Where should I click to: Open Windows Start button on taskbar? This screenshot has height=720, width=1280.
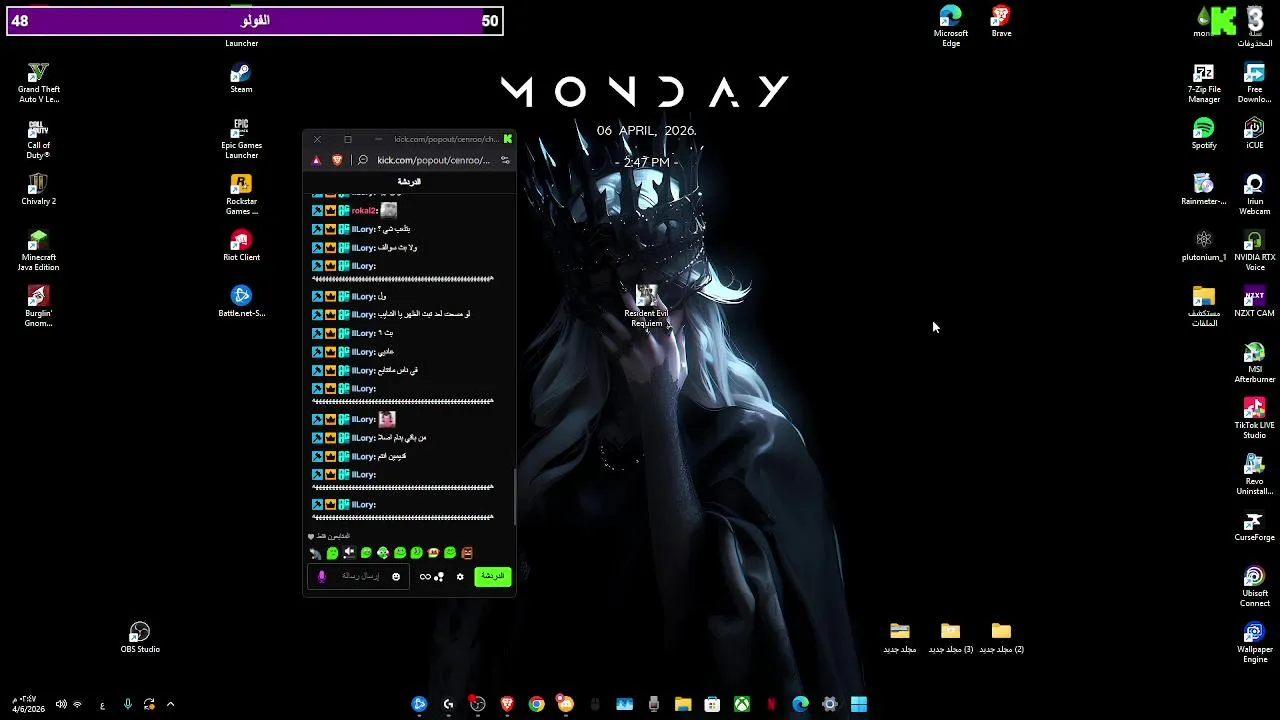858,705
